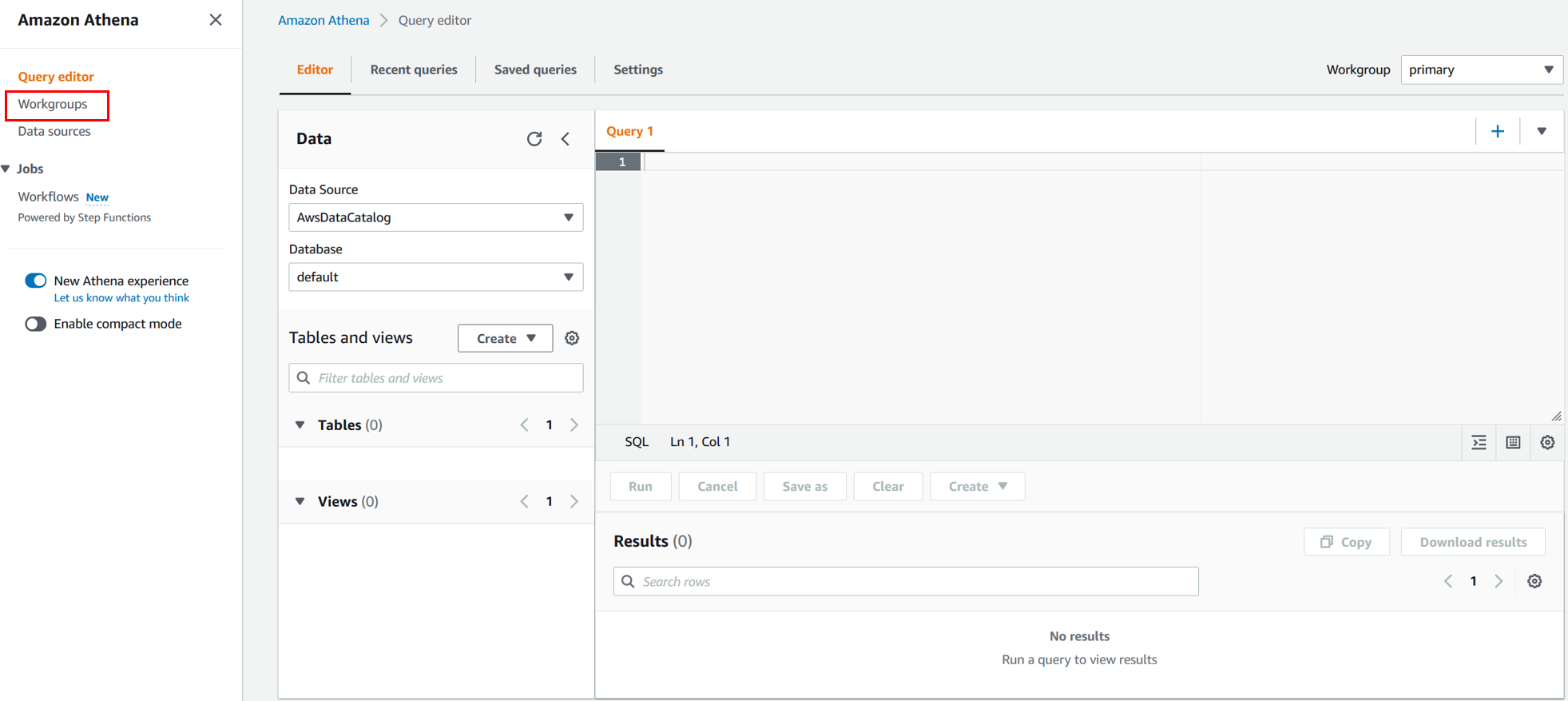1568x701 pixels.
Task: Collapse the Data panel with the chevron
Action: coord(566,139)
